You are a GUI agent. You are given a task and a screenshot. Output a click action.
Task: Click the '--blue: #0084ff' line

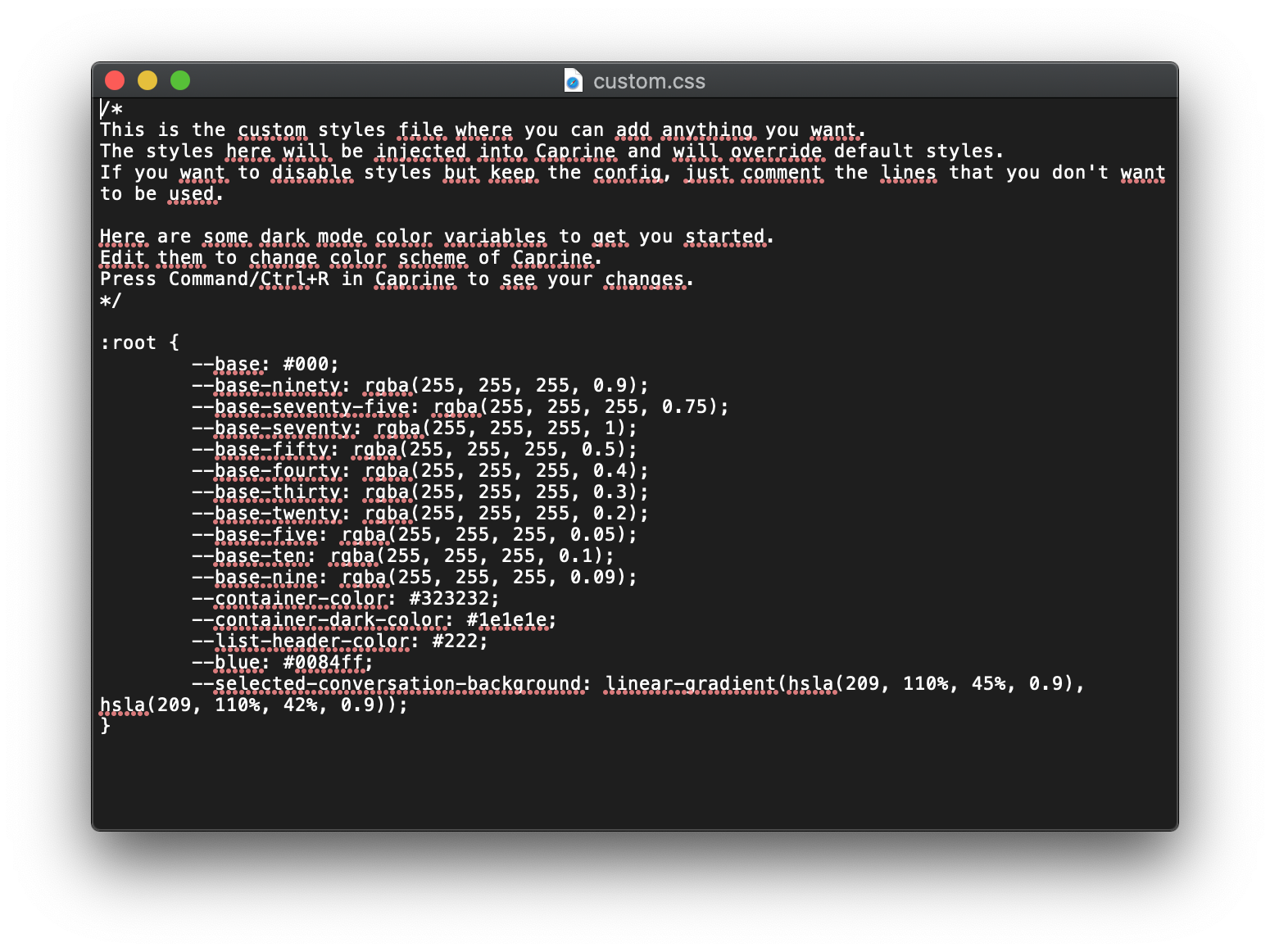282,662
